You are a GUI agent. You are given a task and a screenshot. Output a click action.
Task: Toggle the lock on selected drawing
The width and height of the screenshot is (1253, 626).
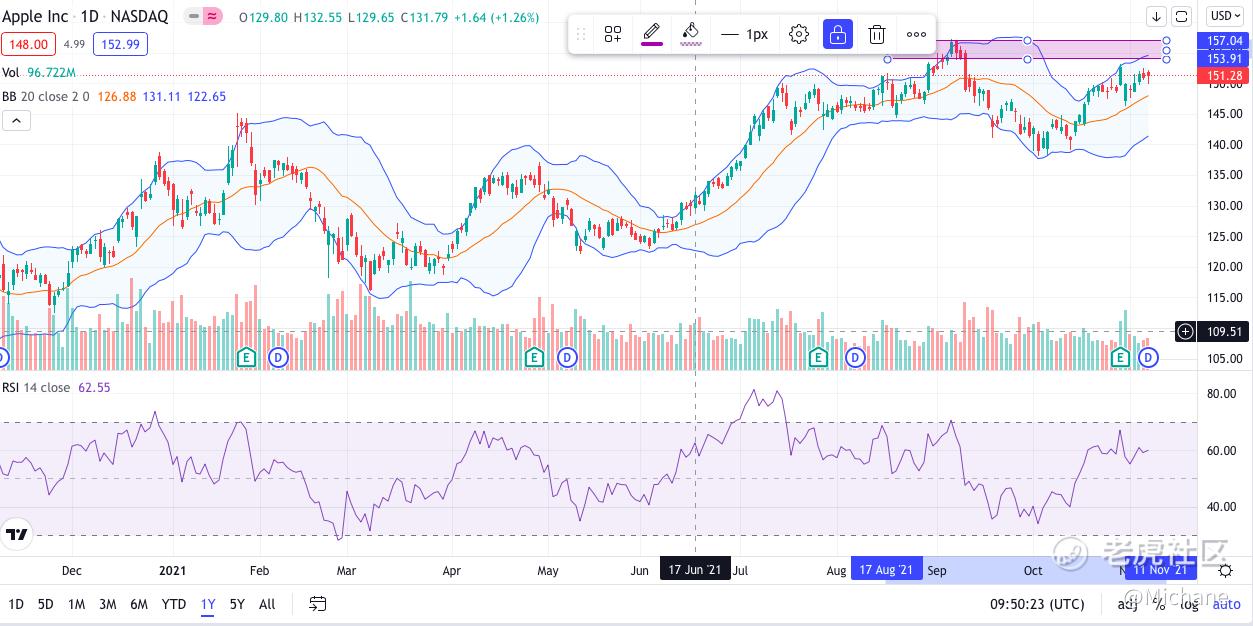pos(838,34)
